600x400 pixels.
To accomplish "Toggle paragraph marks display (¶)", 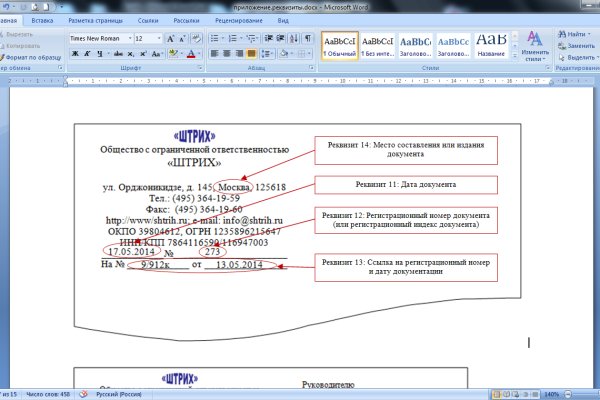I will point(307,38).
